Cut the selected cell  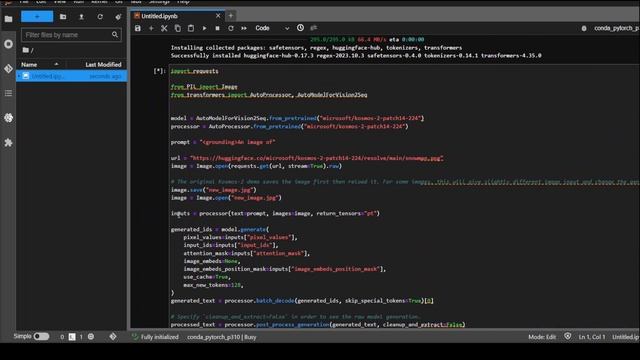(x=164, y=28)
